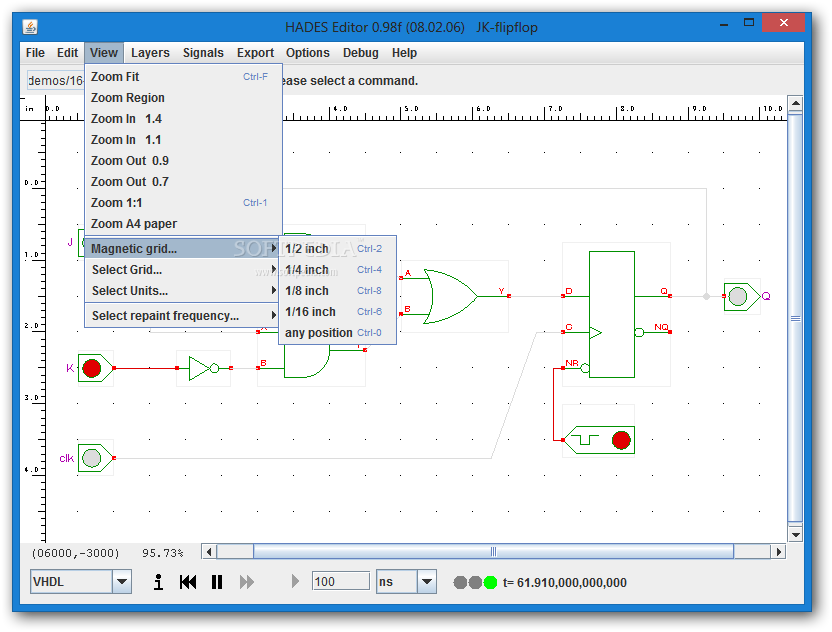Choose Zoom A4 paper entry
Image resolution: width=832 pixels, height=632 pixels.
183,224
